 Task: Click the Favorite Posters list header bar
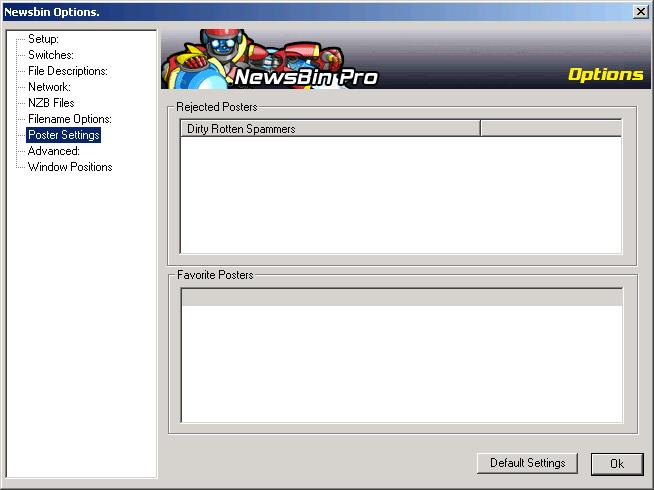[x=400, y=297]
